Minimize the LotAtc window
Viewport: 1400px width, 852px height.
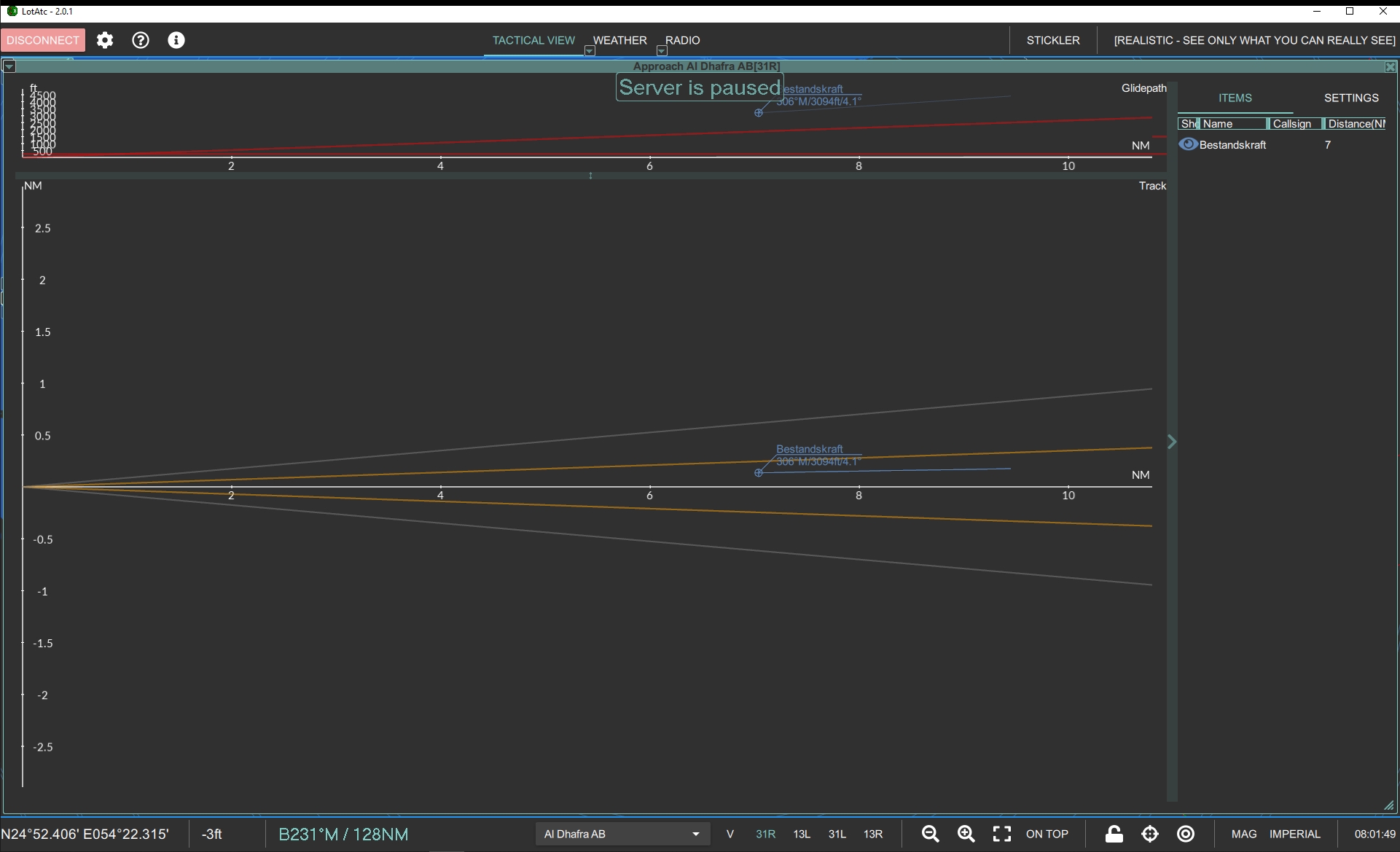point(1317,11)
